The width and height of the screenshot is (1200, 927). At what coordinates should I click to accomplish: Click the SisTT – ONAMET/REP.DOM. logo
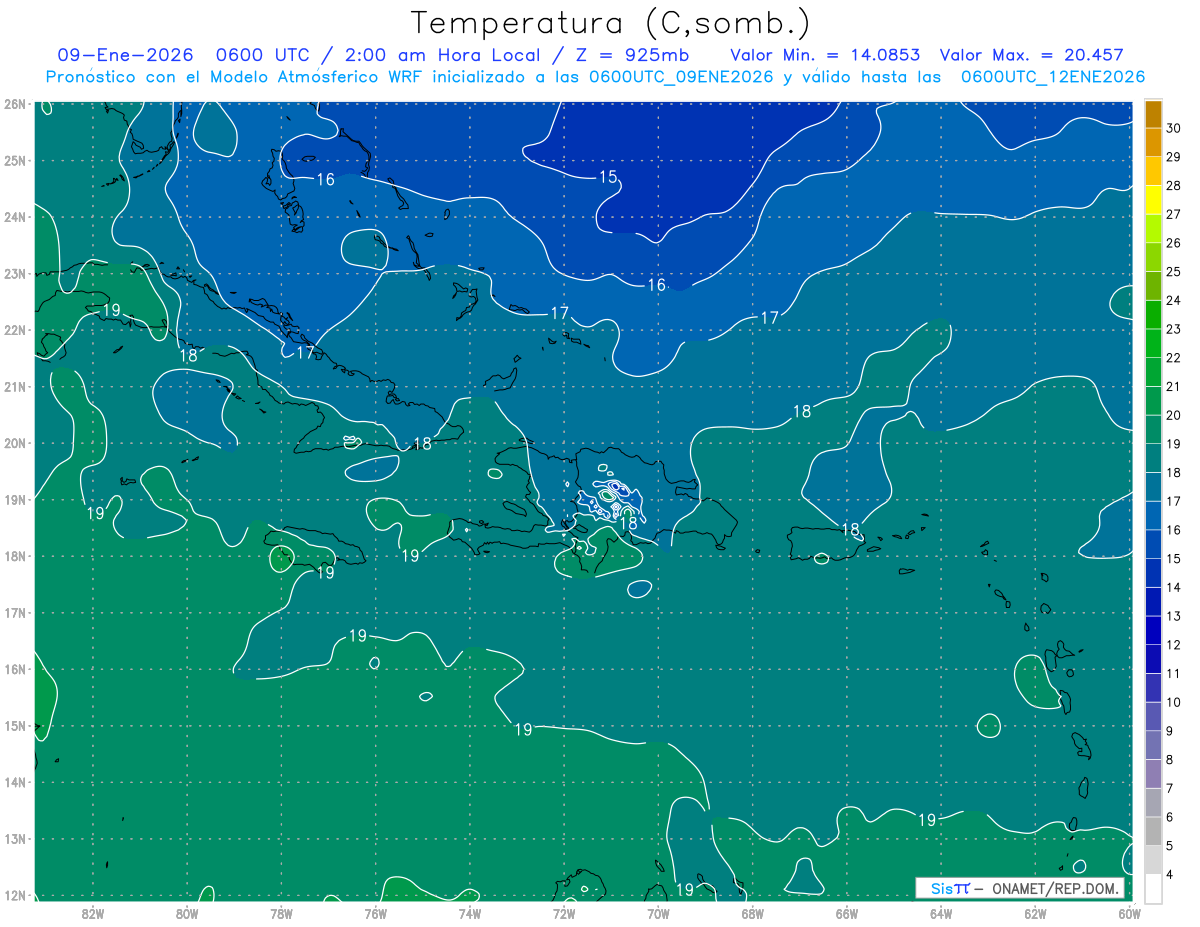pos(1021,888)
